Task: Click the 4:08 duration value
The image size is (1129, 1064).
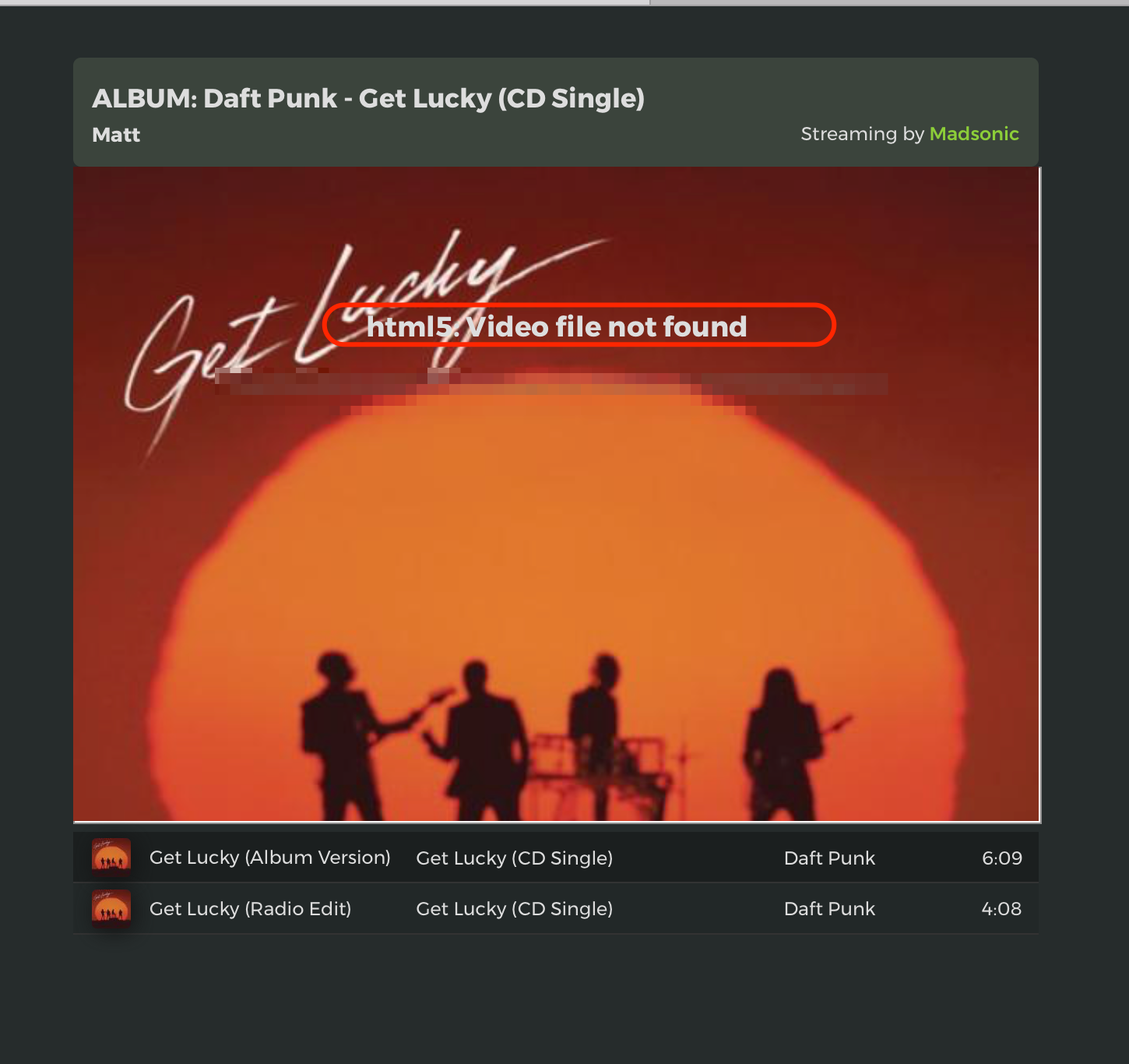Action: tap(1001, 909)
